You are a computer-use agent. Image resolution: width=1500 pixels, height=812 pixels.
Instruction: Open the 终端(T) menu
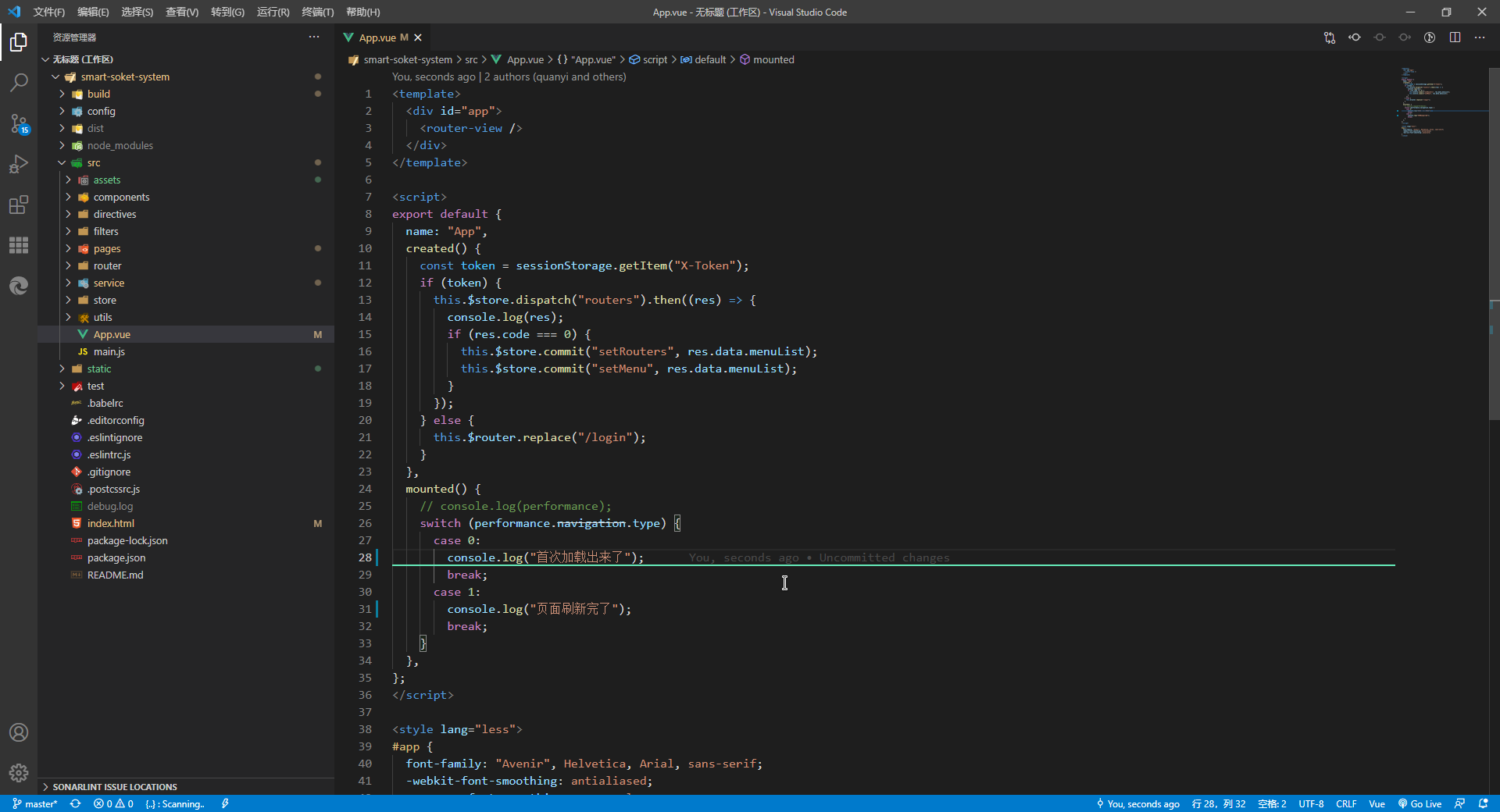click(x=318, y=12)
